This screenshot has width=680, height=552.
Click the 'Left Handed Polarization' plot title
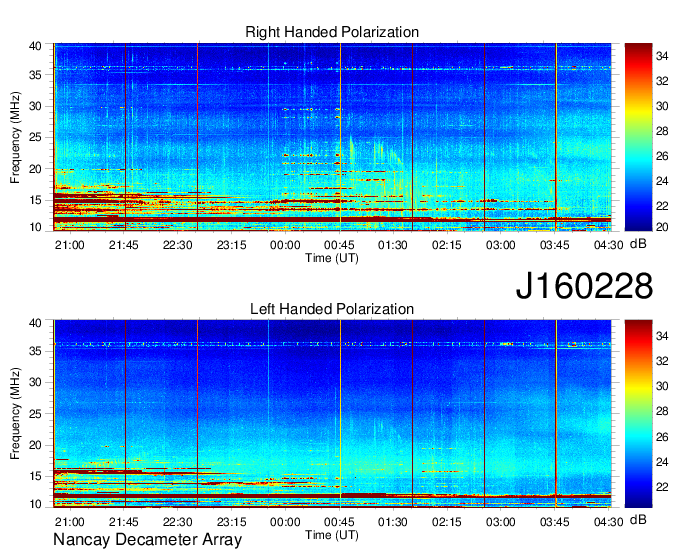click(332, 309)
